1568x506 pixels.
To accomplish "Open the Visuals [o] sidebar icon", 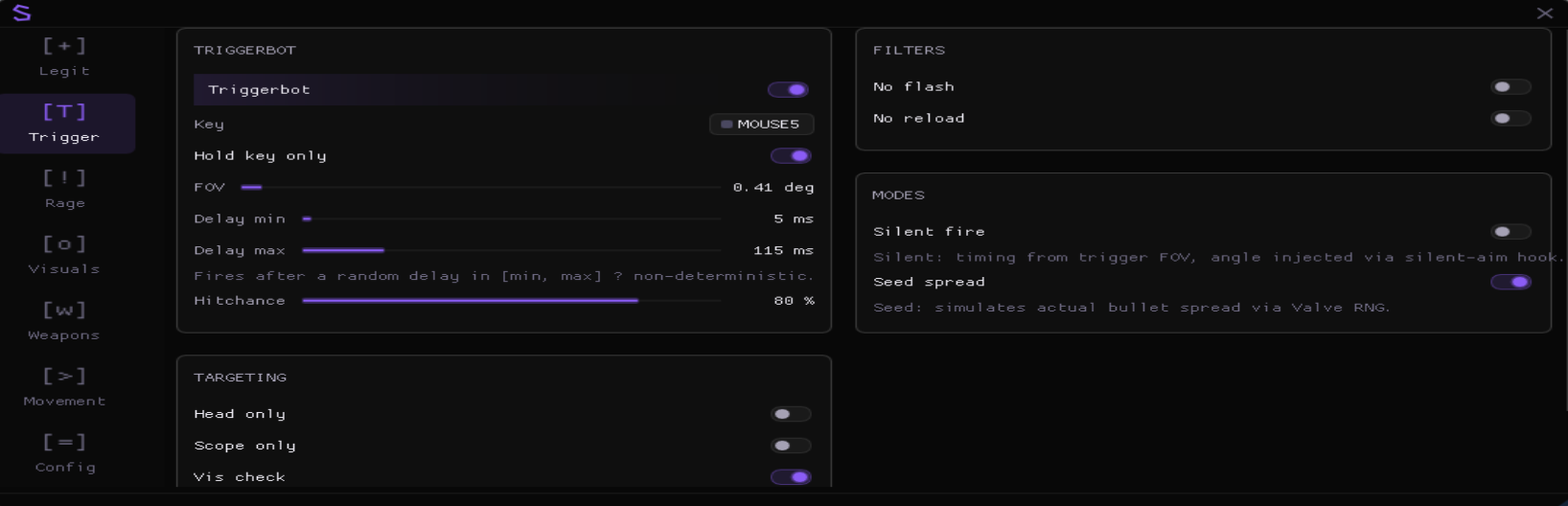I will 64,243.
